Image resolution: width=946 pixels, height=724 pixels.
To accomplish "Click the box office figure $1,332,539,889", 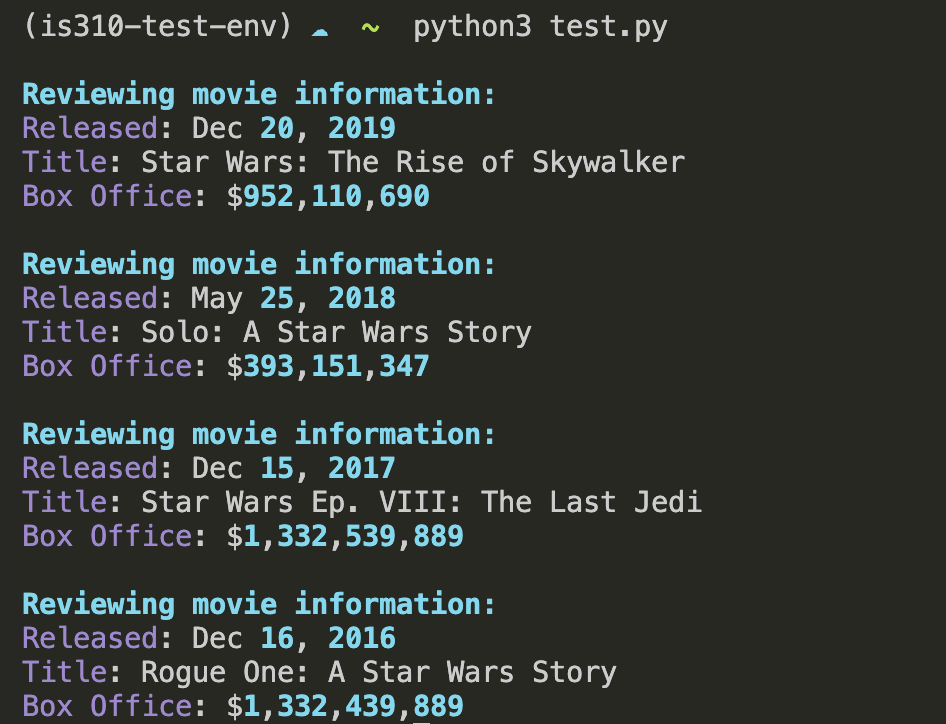I will (x=346, y=536).
